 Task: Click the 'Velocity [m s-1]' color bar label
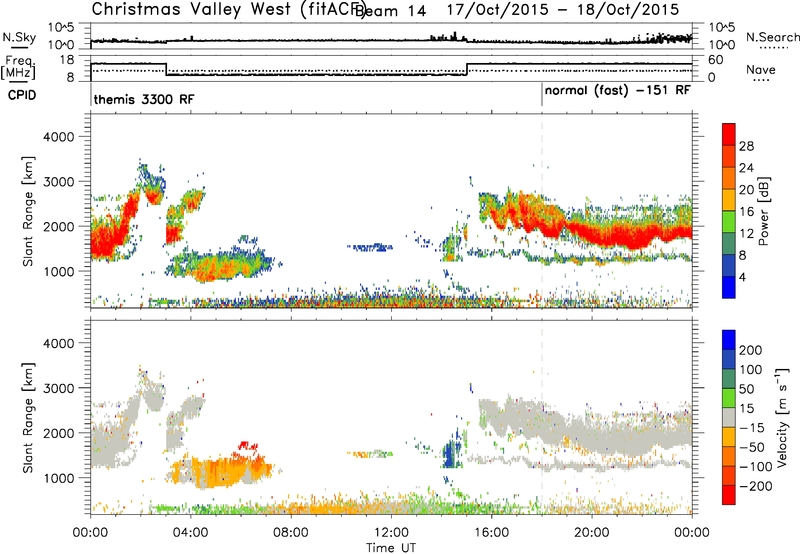pos(781,418)
